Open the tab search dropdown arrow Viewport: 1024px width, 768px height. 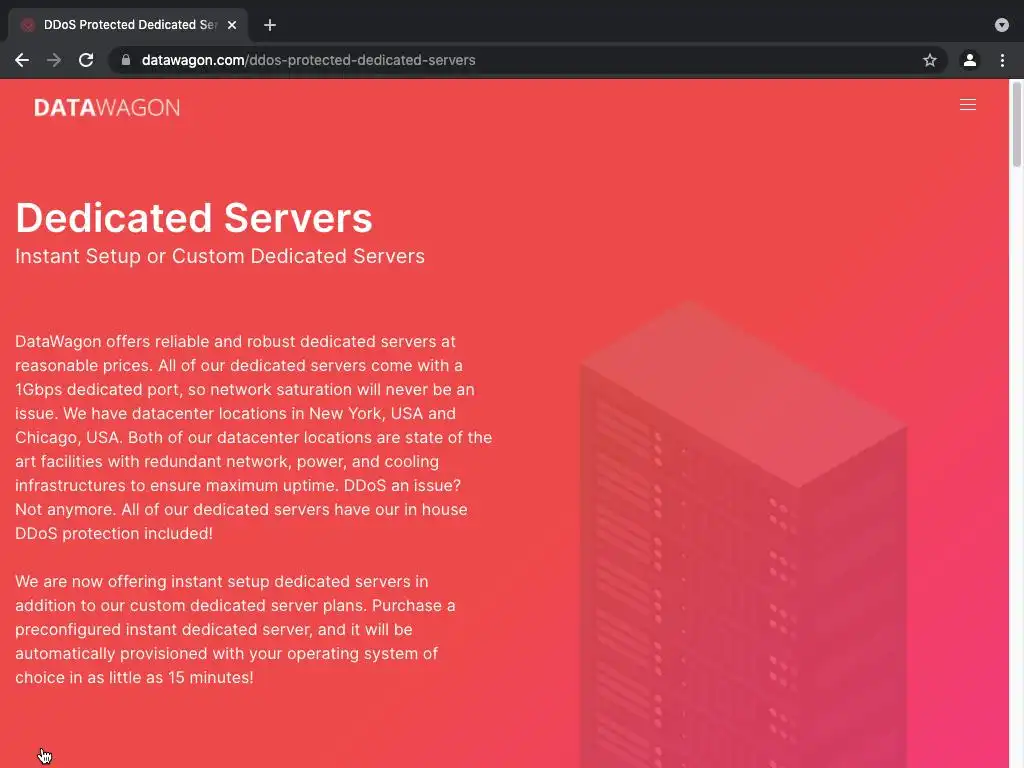1002,25
